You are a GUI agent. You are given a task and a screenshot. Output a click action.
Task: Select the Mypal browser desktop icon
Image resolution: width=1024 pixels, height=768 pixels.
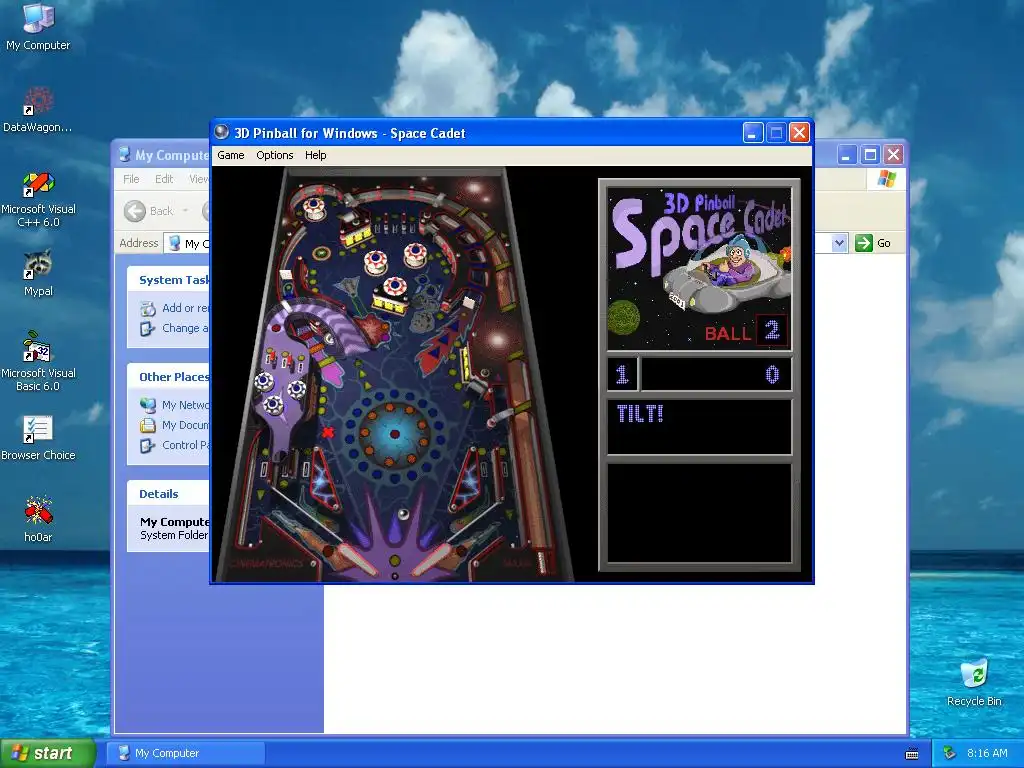(38, 273)
